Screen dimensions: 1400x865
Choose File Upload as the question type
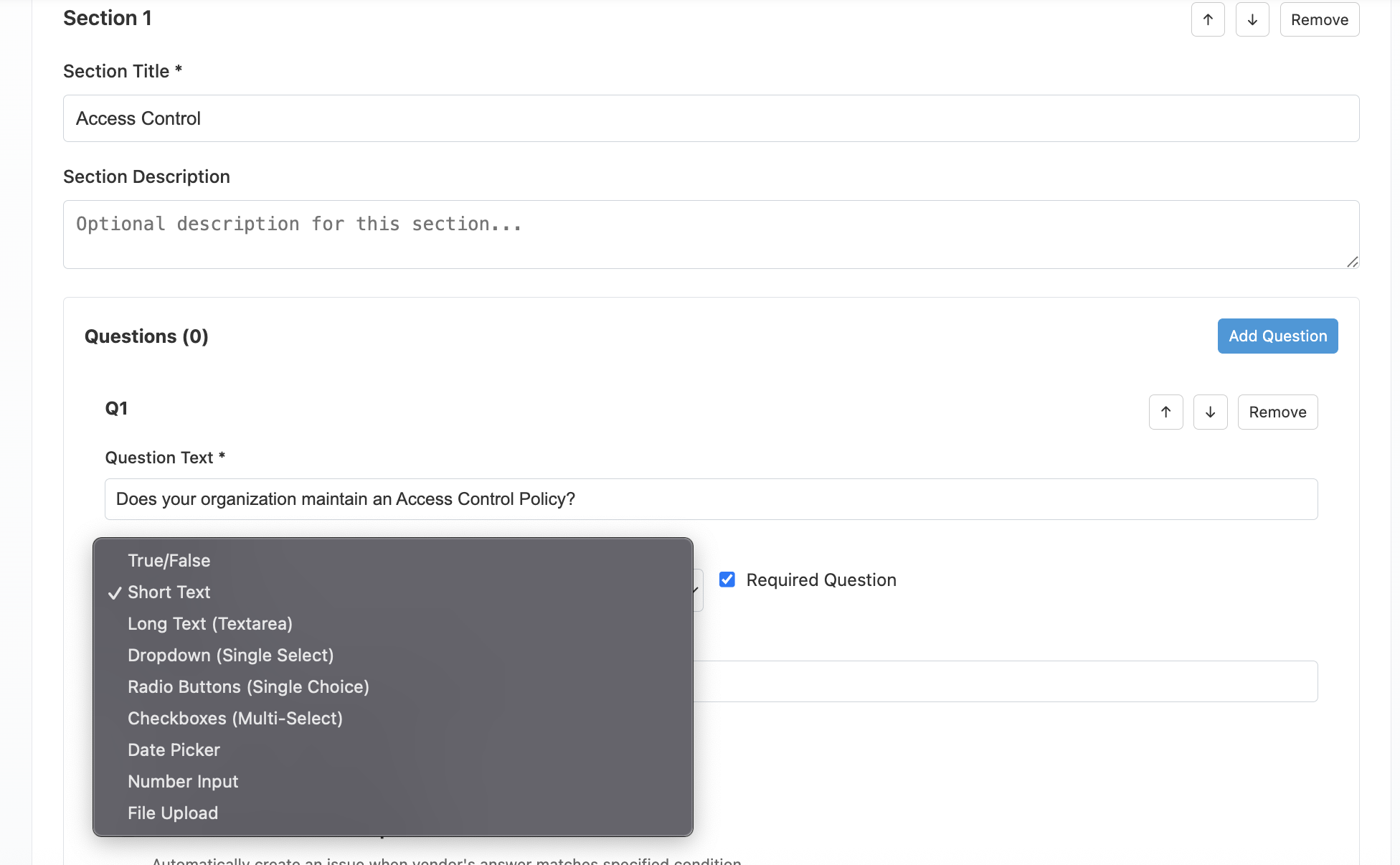172,813
